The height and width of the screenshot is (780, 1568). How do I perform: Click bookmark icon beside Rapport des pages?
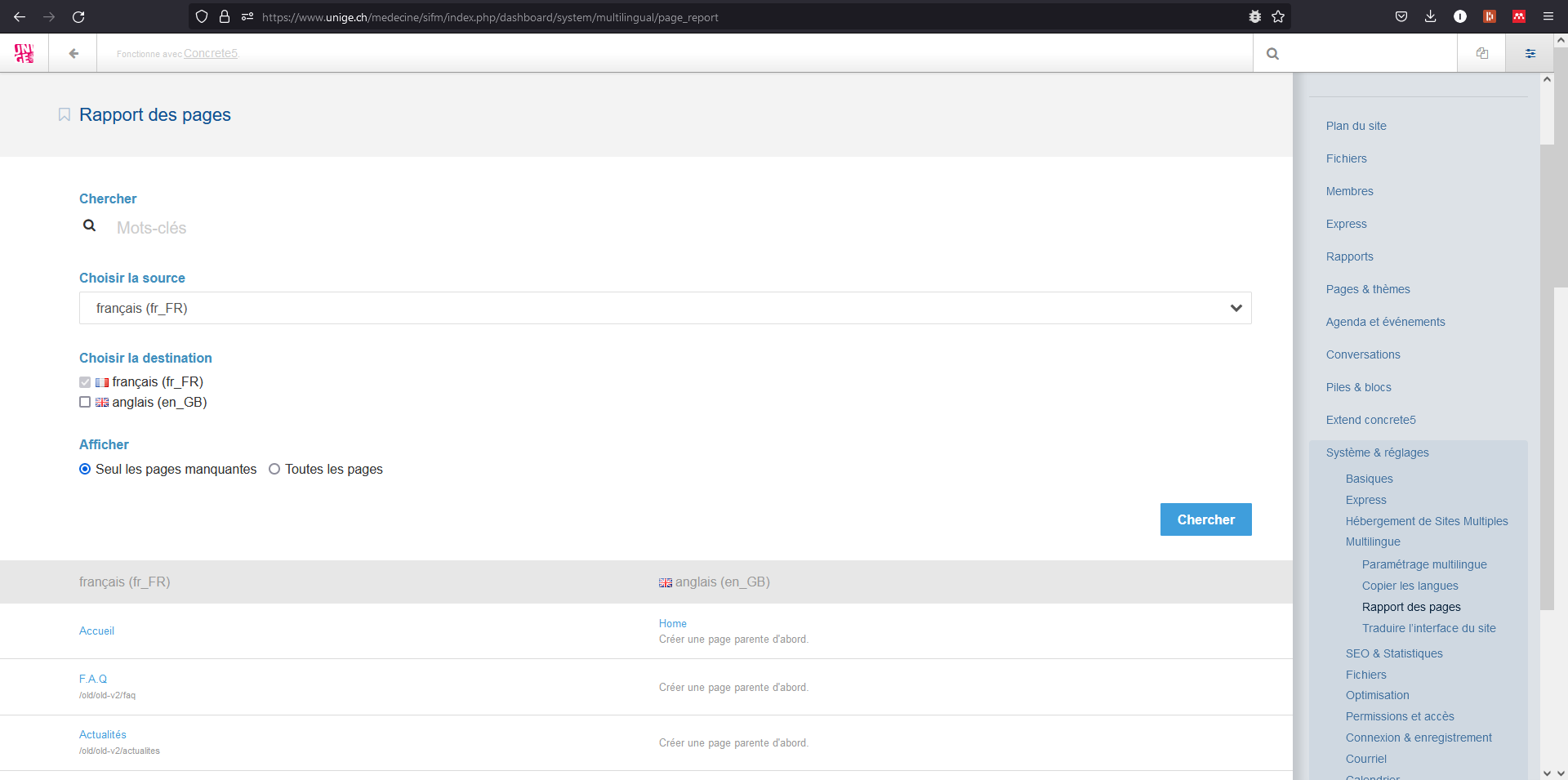65,115
